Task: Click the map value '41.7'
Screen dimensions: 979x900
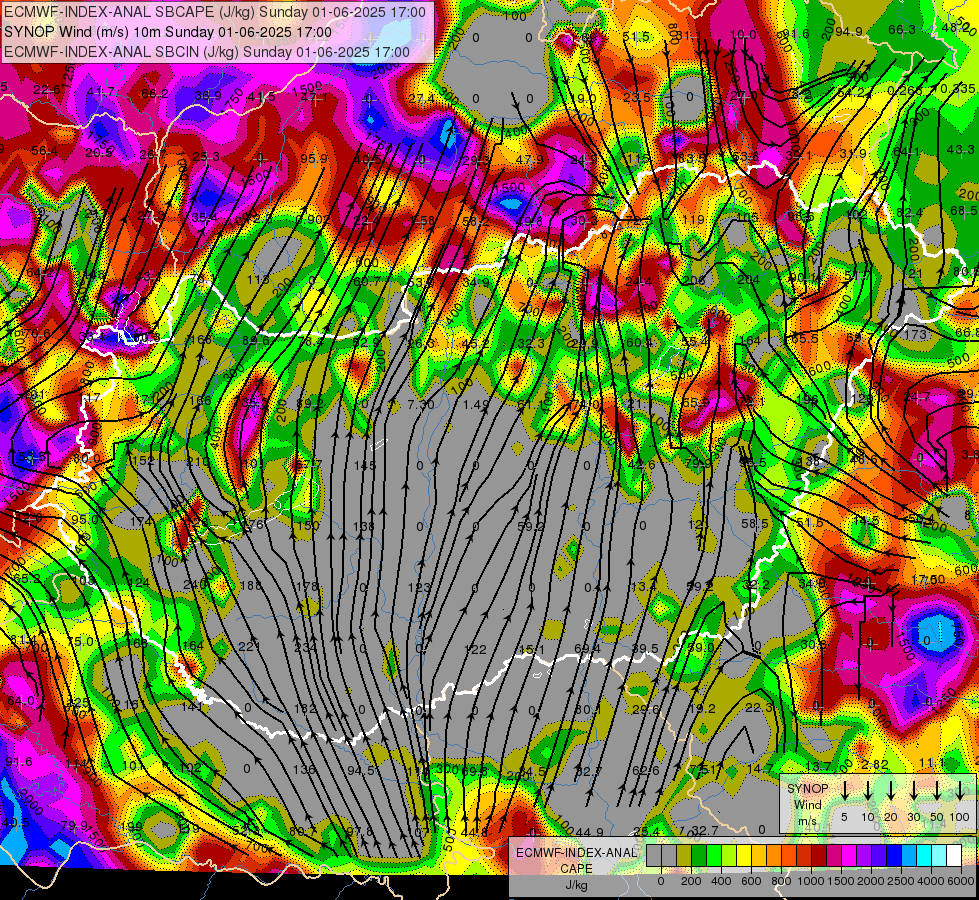Action: click(x=101, y=92)
